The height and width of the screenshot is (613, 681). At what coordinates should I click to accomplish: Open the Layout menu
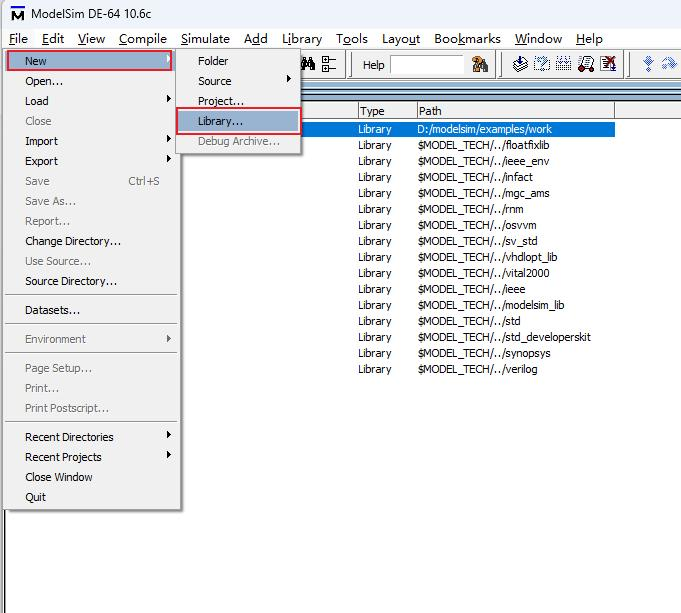(401, 39)
